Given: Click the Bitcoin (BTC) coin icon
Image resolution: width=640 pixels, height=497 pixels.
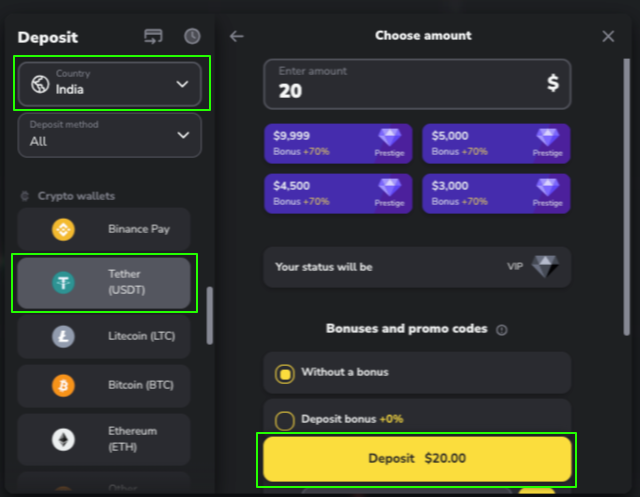Looking at the screenshot, I should pos(64,384).
